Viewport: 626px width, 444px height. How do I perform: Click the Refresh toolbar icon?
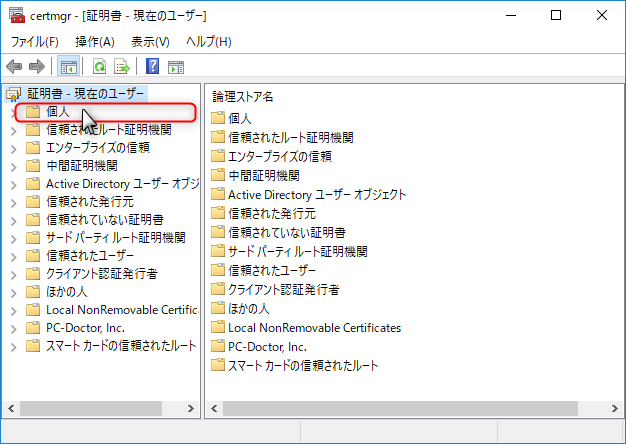tap(99, 67)
